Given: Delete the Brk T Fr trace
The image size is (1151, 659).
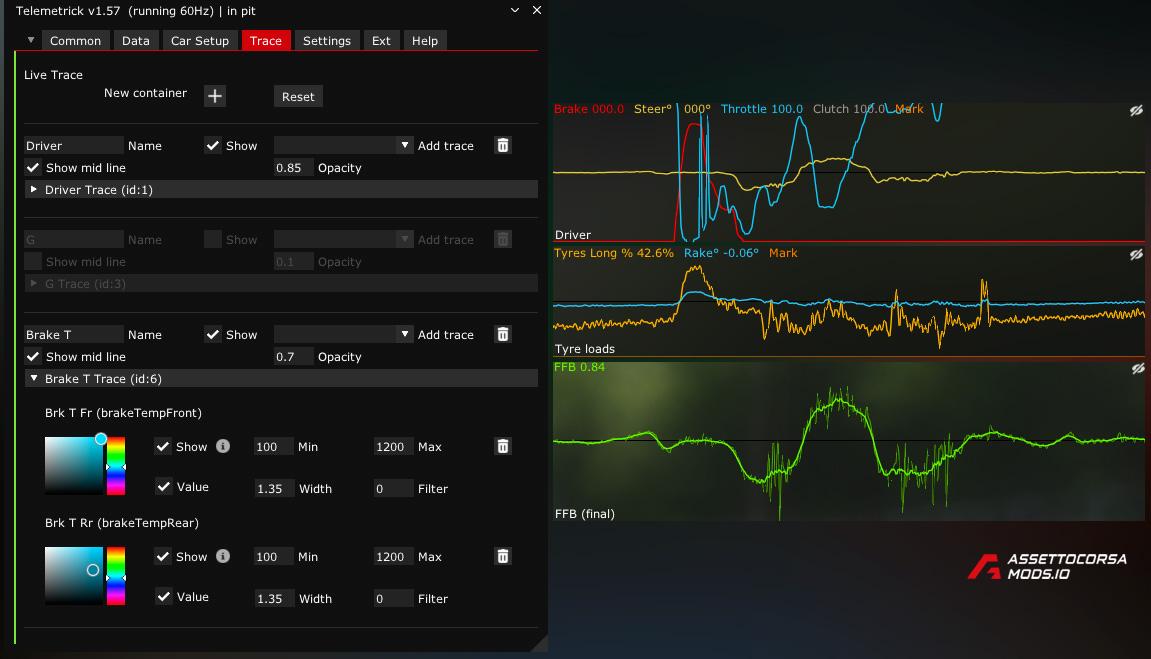Looking at the screenshot, I should coord(503,446).
